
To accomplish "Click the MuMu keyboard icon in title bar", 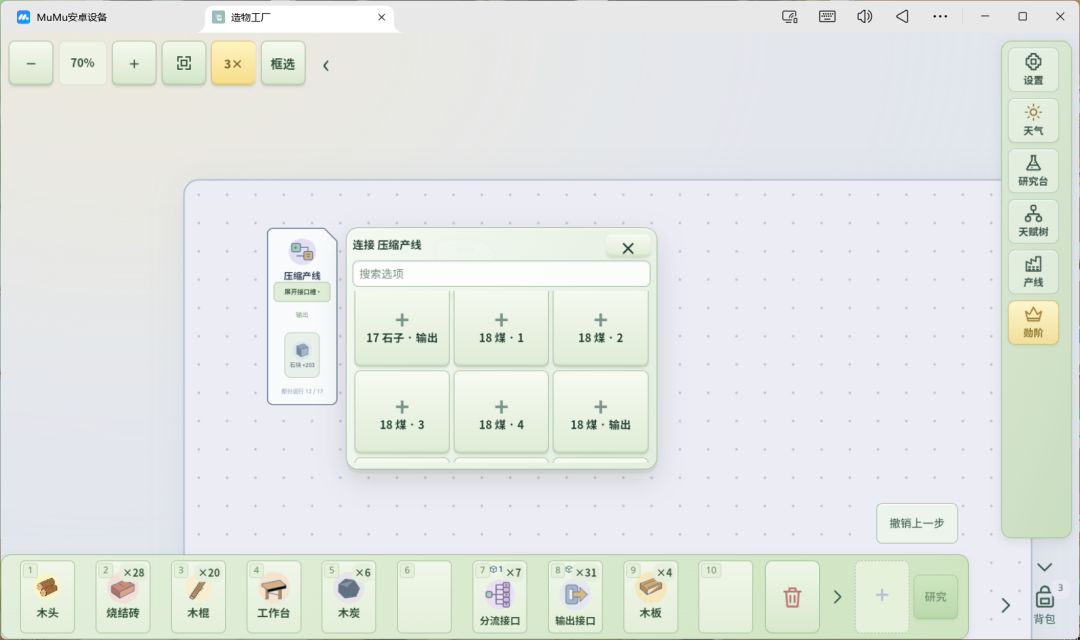I will pyautogui.click(x=827, y=17).
